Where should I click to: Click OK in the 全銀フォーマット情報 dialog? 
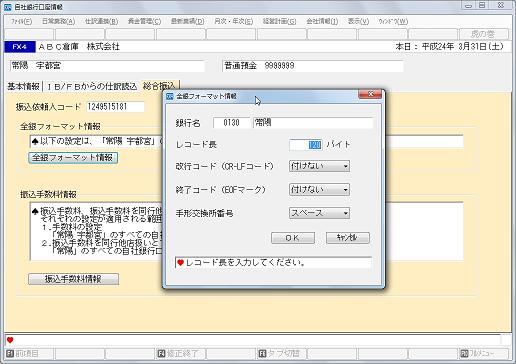(293, 238)
